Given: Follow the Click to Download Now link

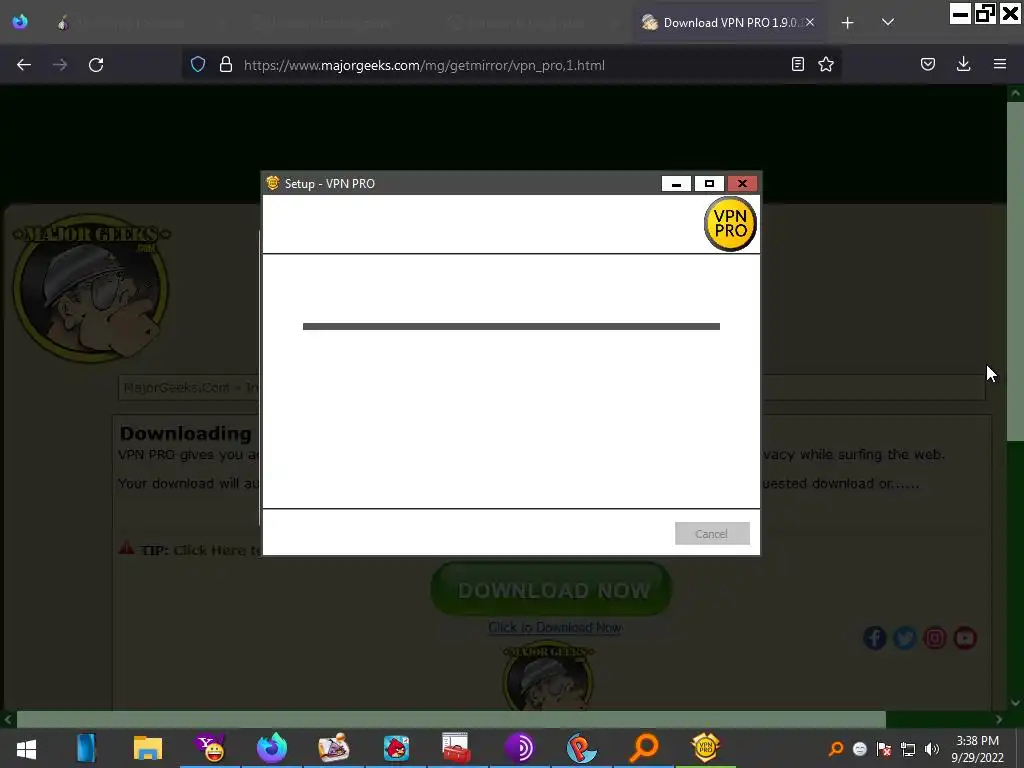Looking at the screenshot, I should (555, 628).
